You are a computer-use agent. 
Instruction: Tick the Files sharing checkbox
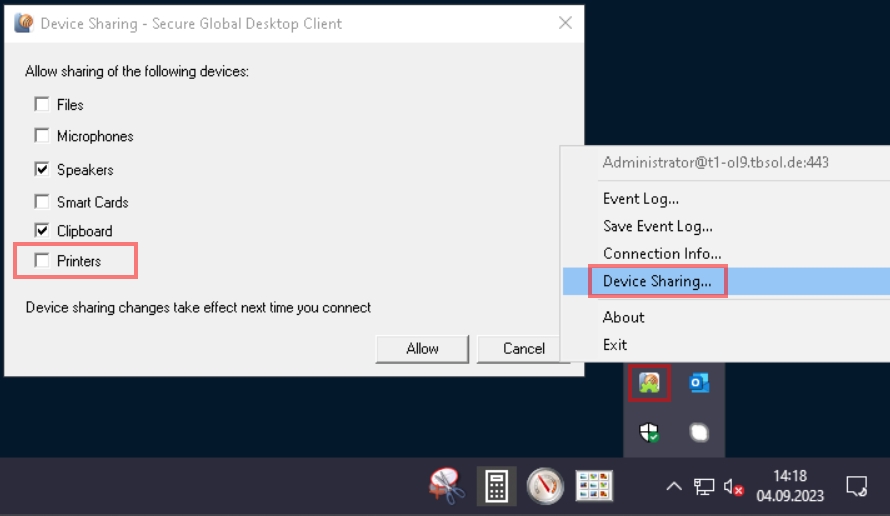coord(42,105)
